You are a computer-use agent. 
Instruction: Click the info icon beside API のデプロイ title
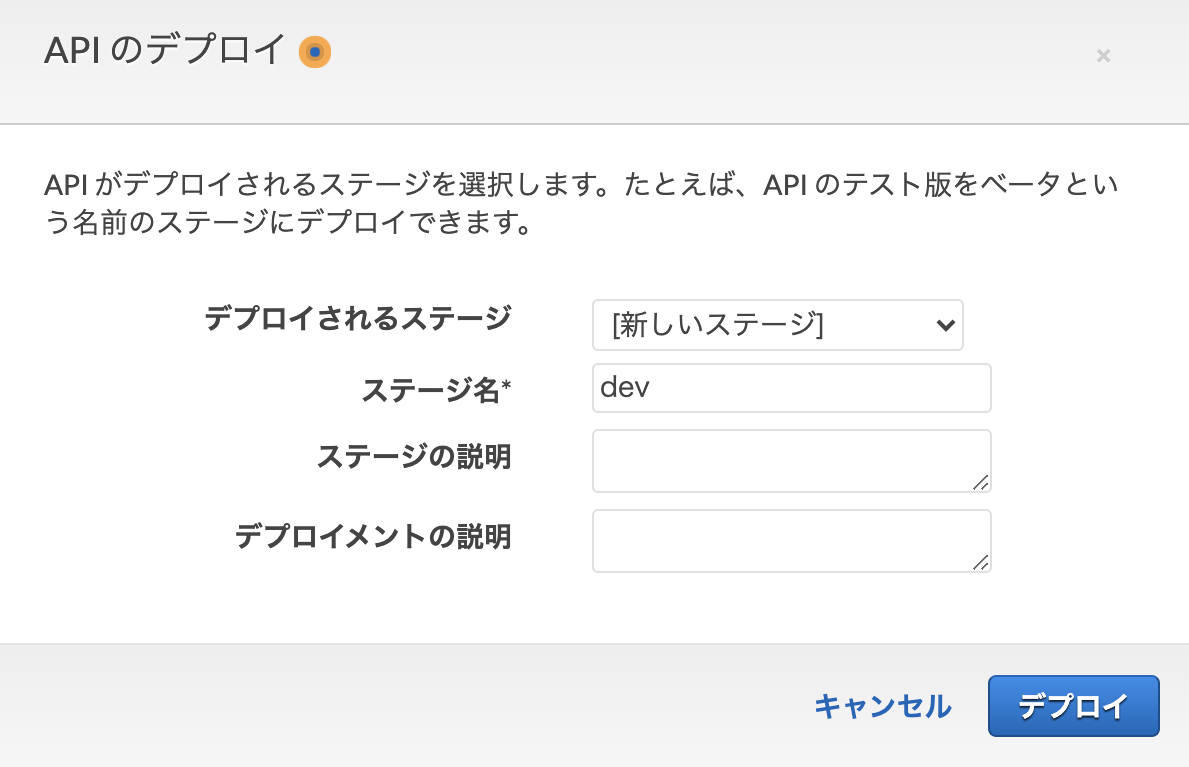coord(316,51)
